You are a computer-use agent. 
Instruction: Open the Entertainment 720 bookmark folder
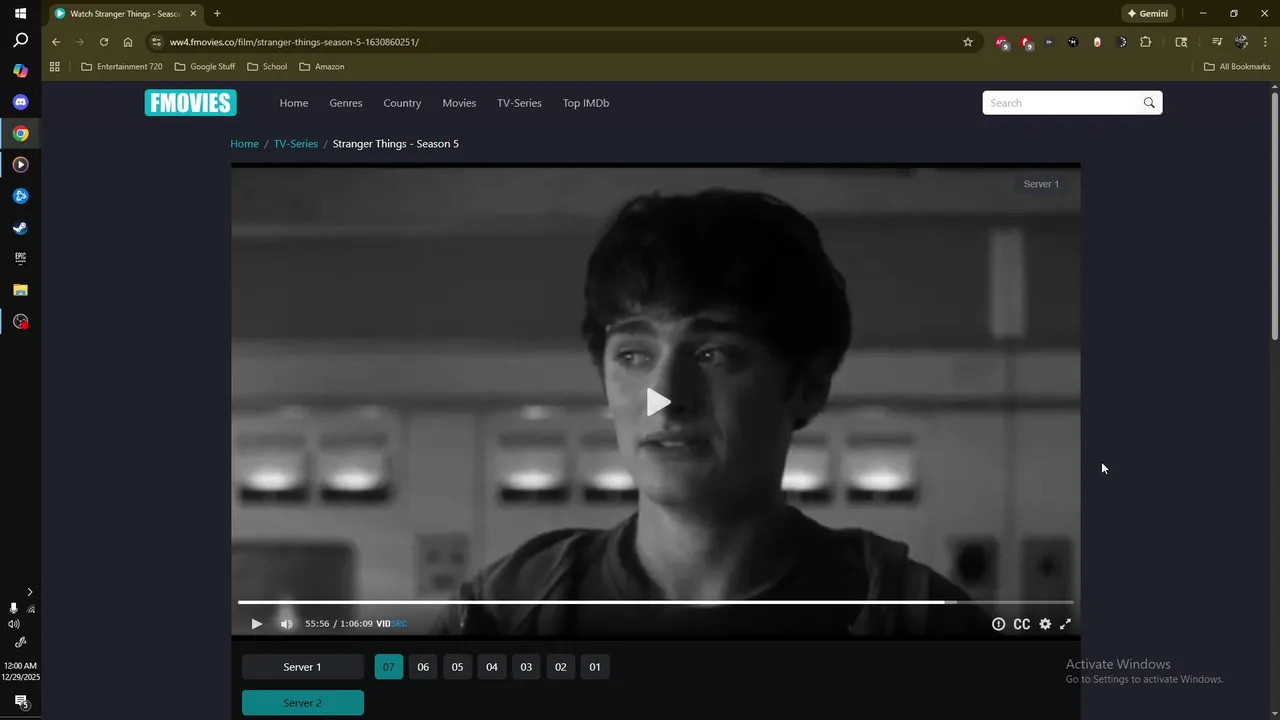122,67
